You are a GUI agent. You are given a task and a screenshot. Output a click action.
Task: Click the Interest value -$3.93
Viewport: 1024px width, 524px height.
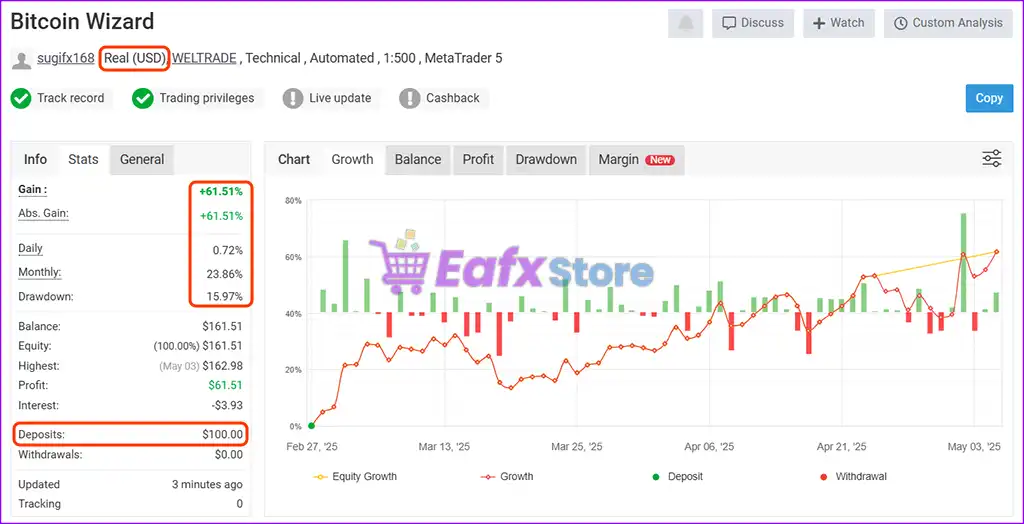point(227,405)
